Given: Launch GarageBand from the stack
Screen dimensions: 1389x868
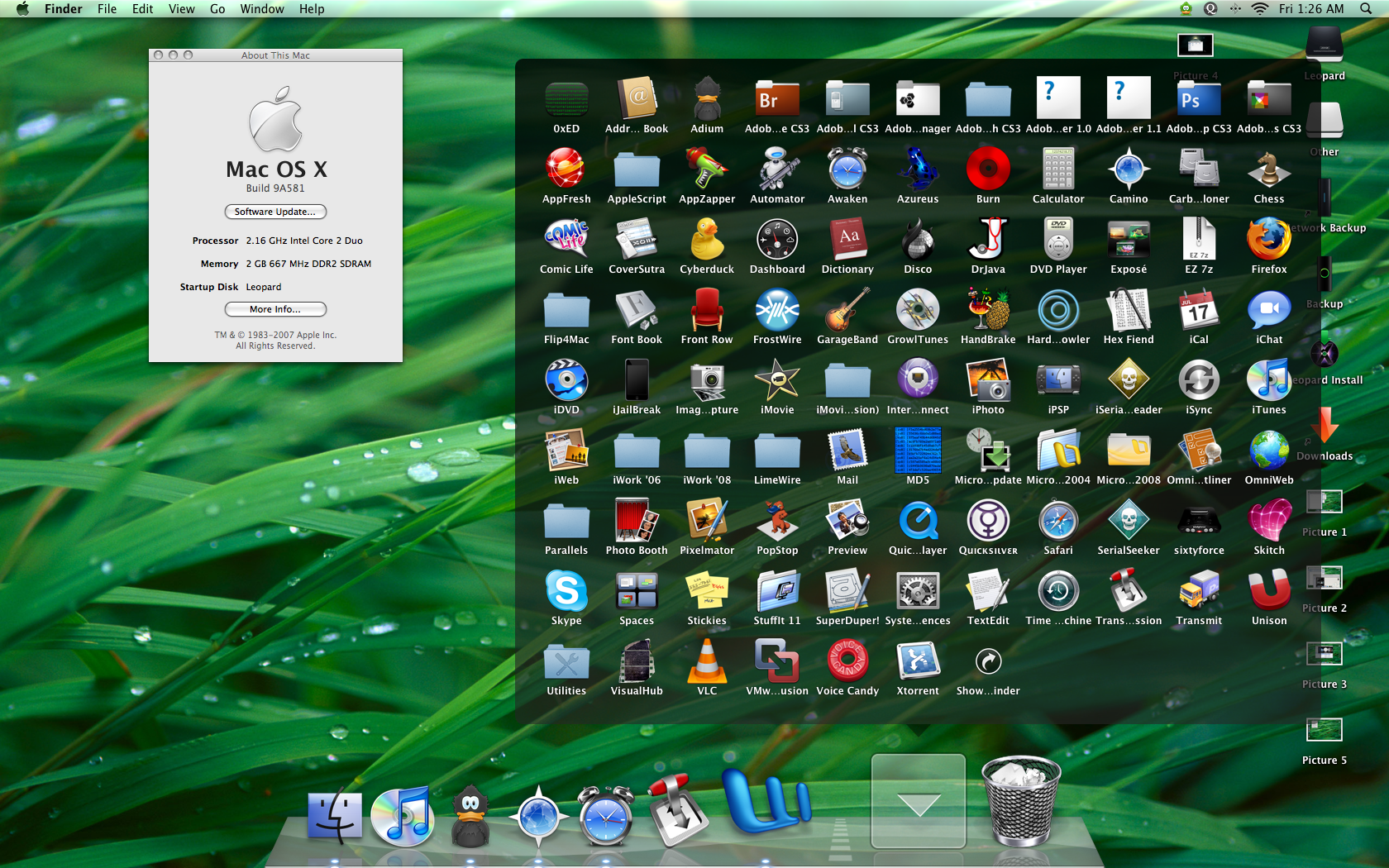Looking at the screenshot, I should 847,311.
